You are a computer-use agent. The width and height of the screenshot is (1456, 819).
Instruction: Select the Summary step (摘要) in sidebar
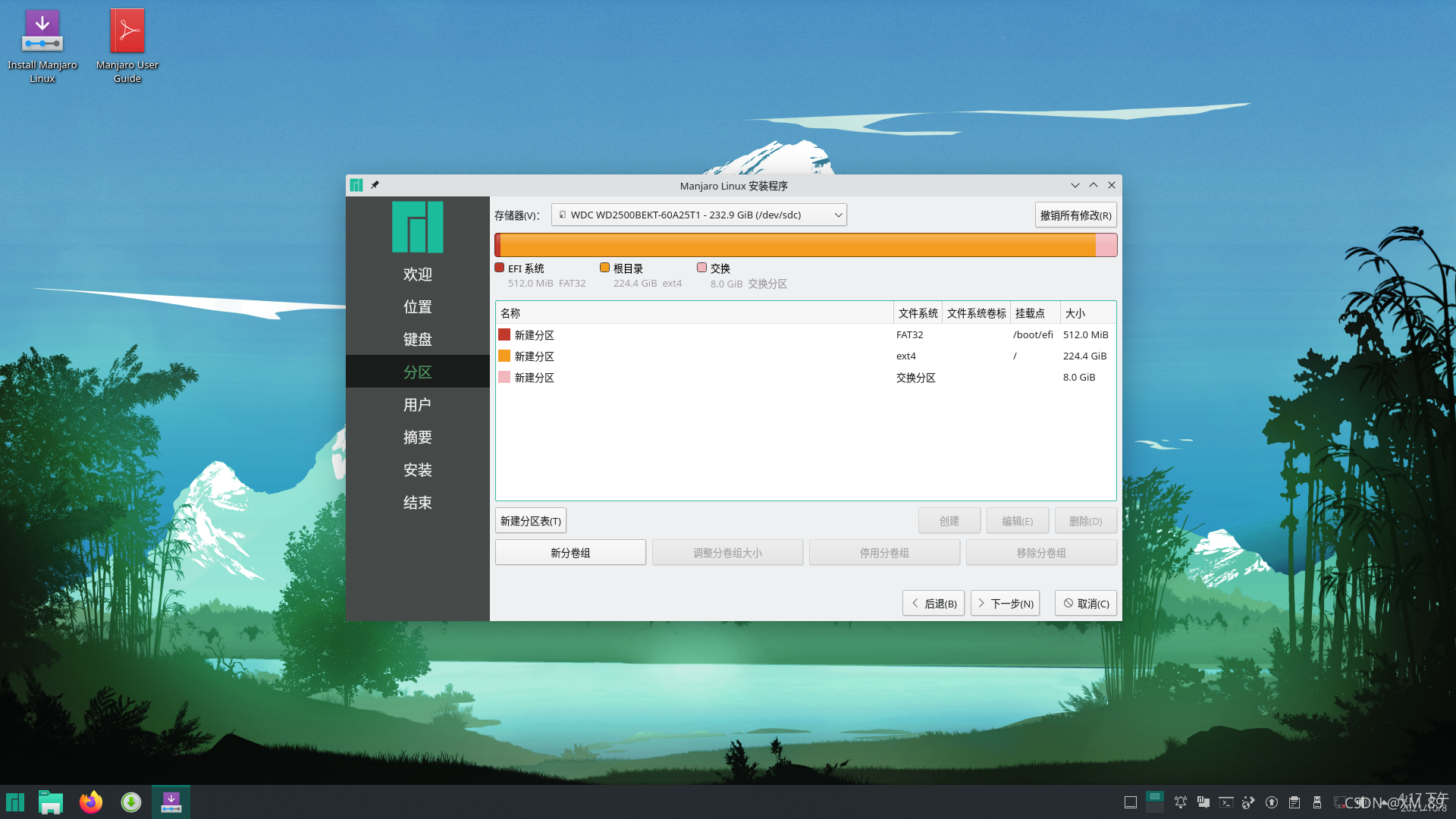pyautogui.click(x=418, y=438)
